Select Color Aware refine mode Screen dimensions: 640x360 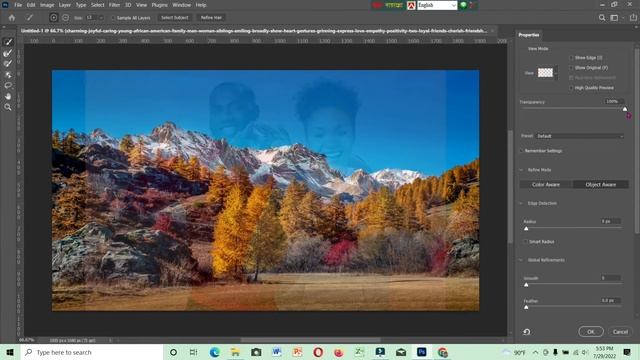[x=546, y=184]
